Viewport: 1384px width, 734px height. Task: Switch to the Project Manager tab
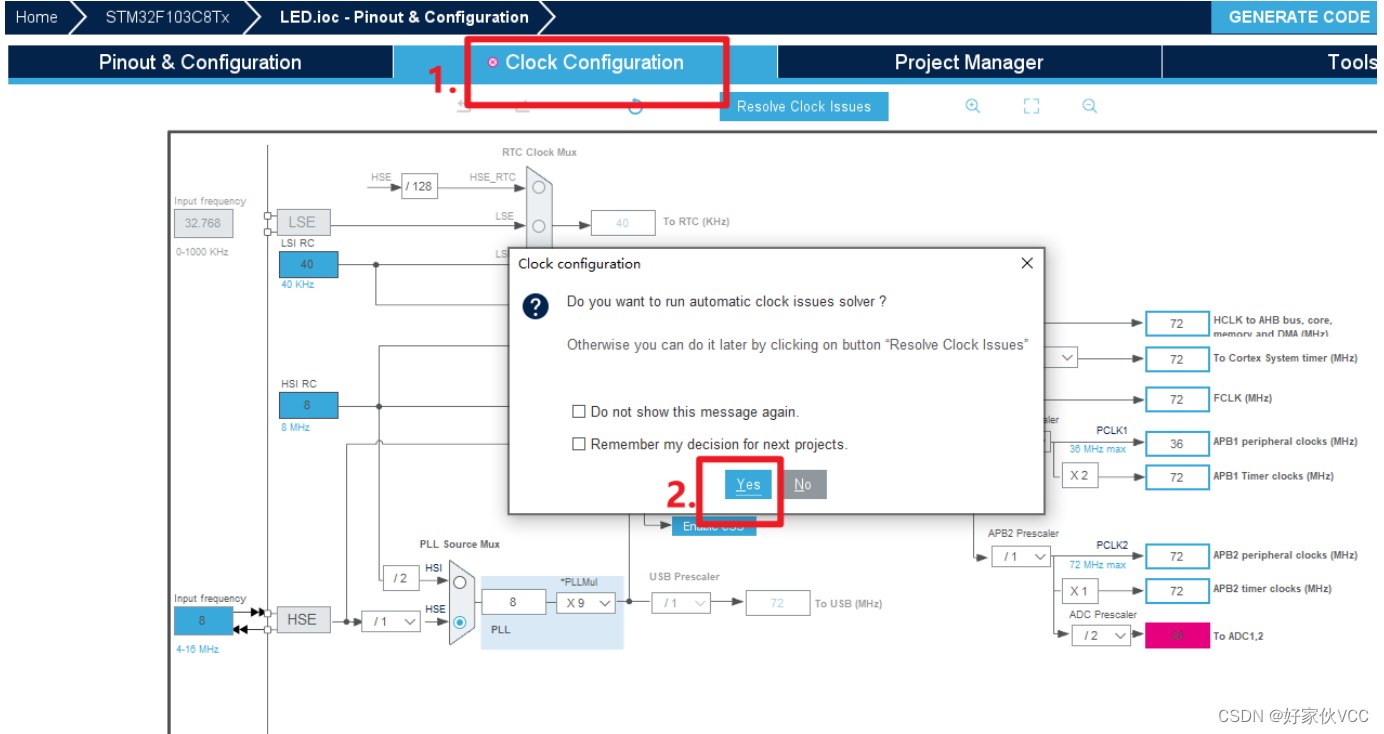point(968,62)
